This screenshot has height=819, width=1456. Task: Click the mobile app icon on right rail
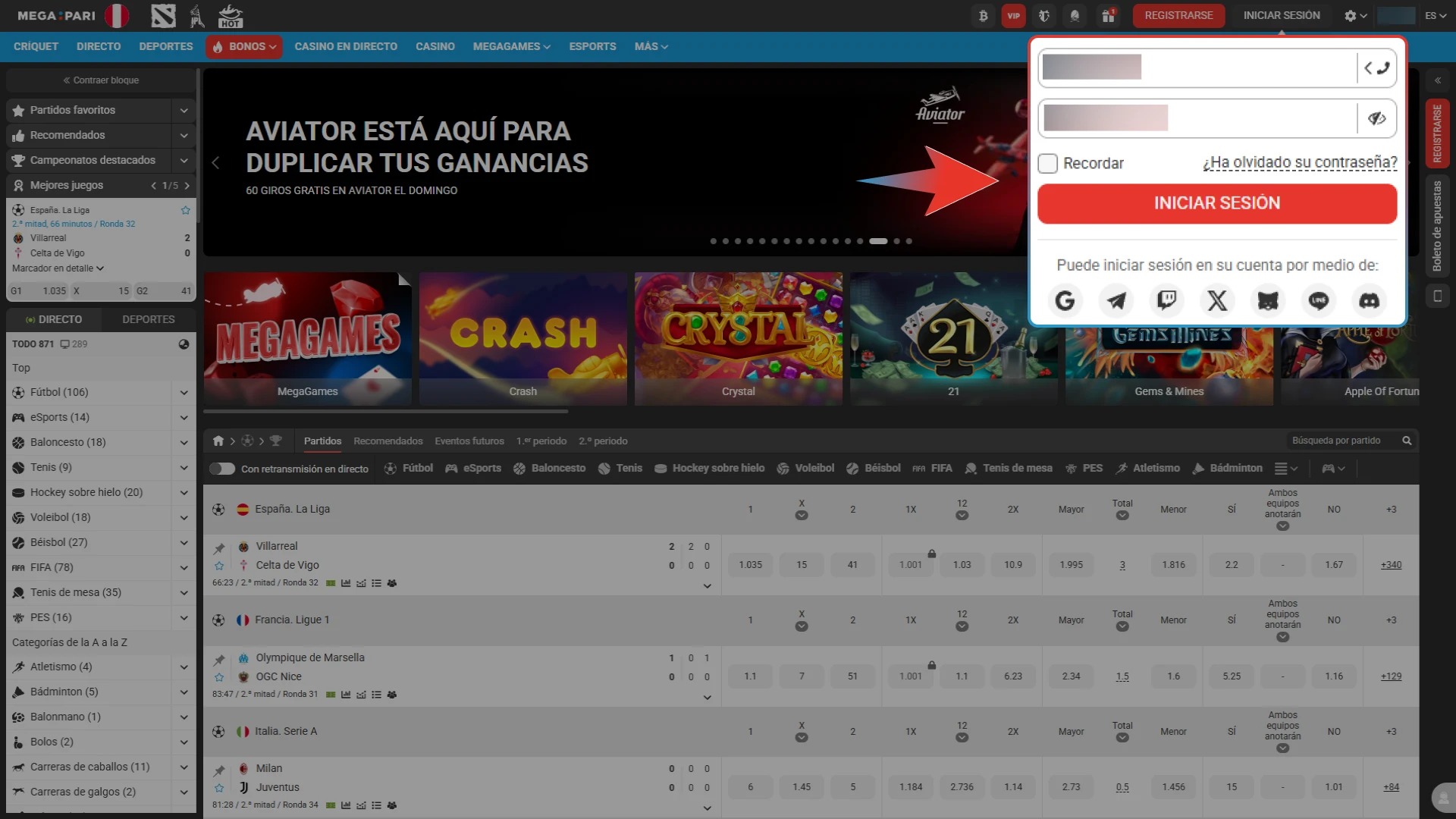(x=1437, y=296)
